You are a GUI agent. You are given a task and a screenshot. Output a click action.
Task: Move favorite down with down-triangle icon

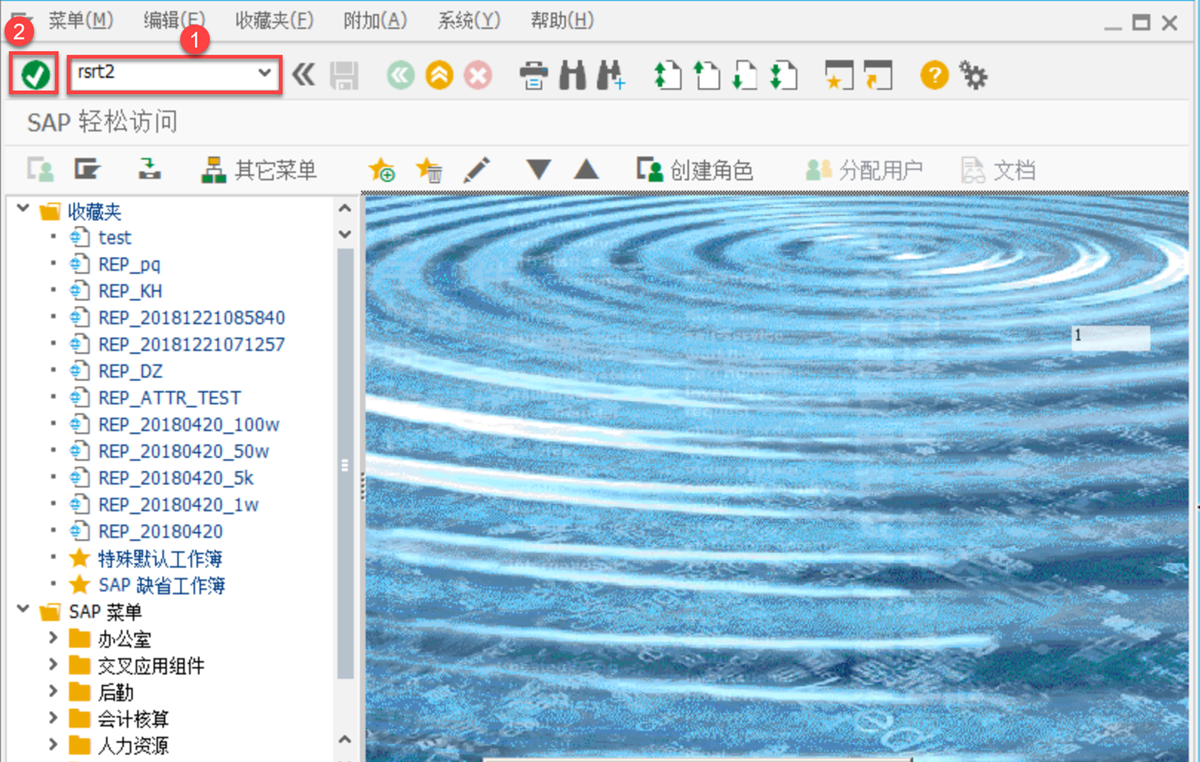pos(539,170)
